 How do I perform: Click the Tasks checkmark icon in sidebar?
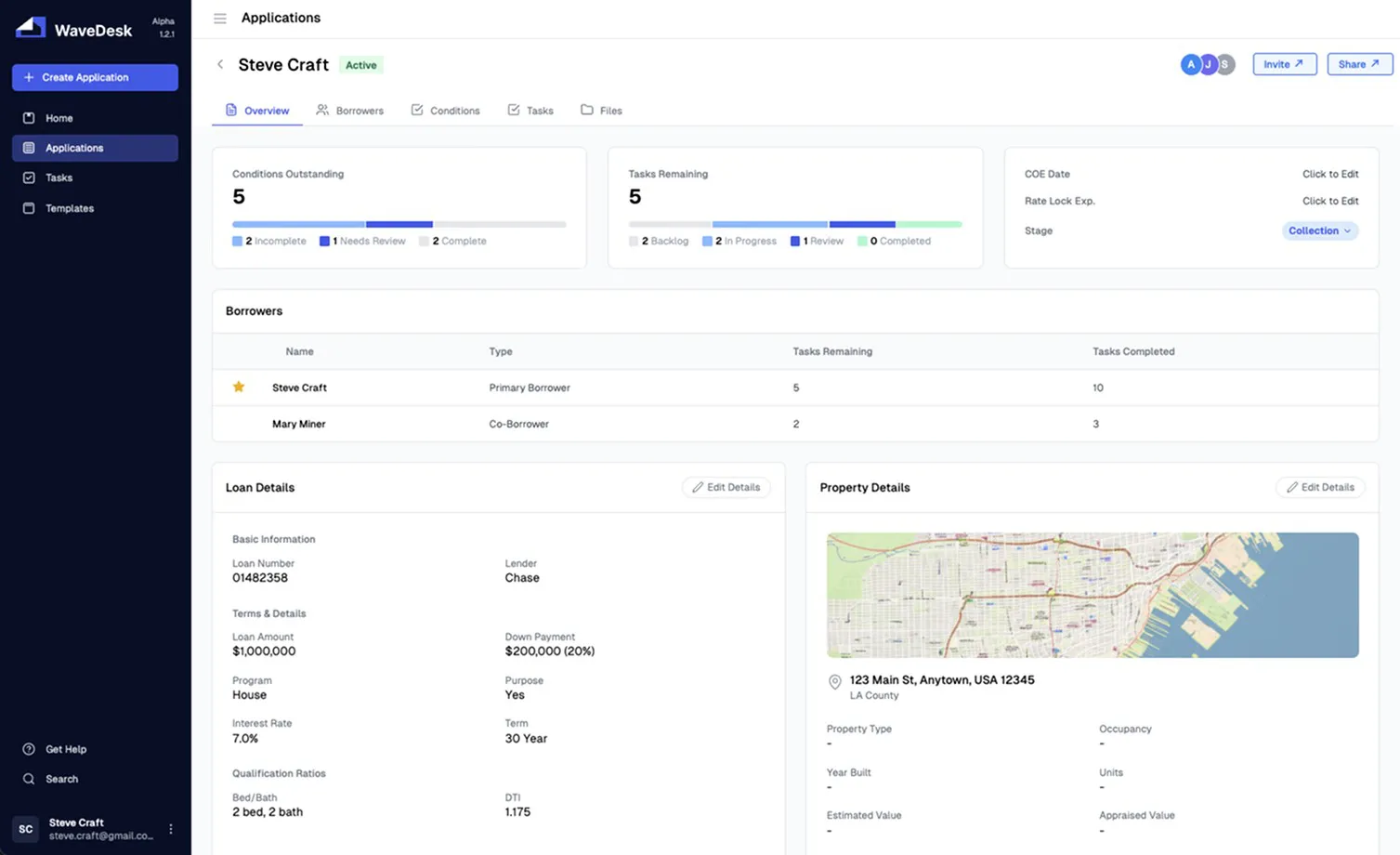(x=29, y=178)
